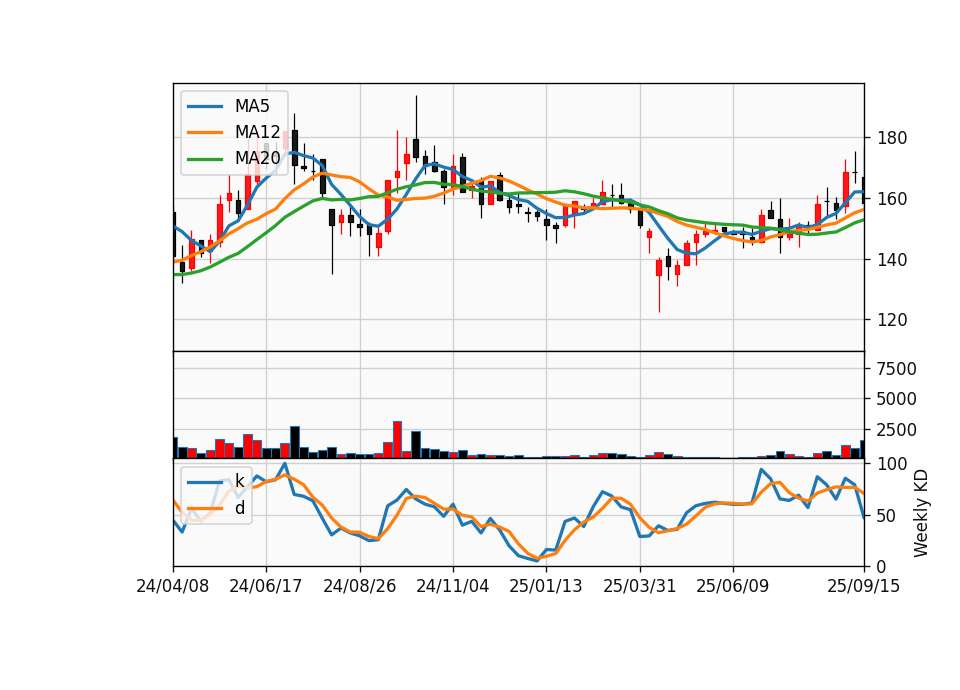Click the 180 price axis label
Screen dimensions: 960x690
click(x=892, y=138)
